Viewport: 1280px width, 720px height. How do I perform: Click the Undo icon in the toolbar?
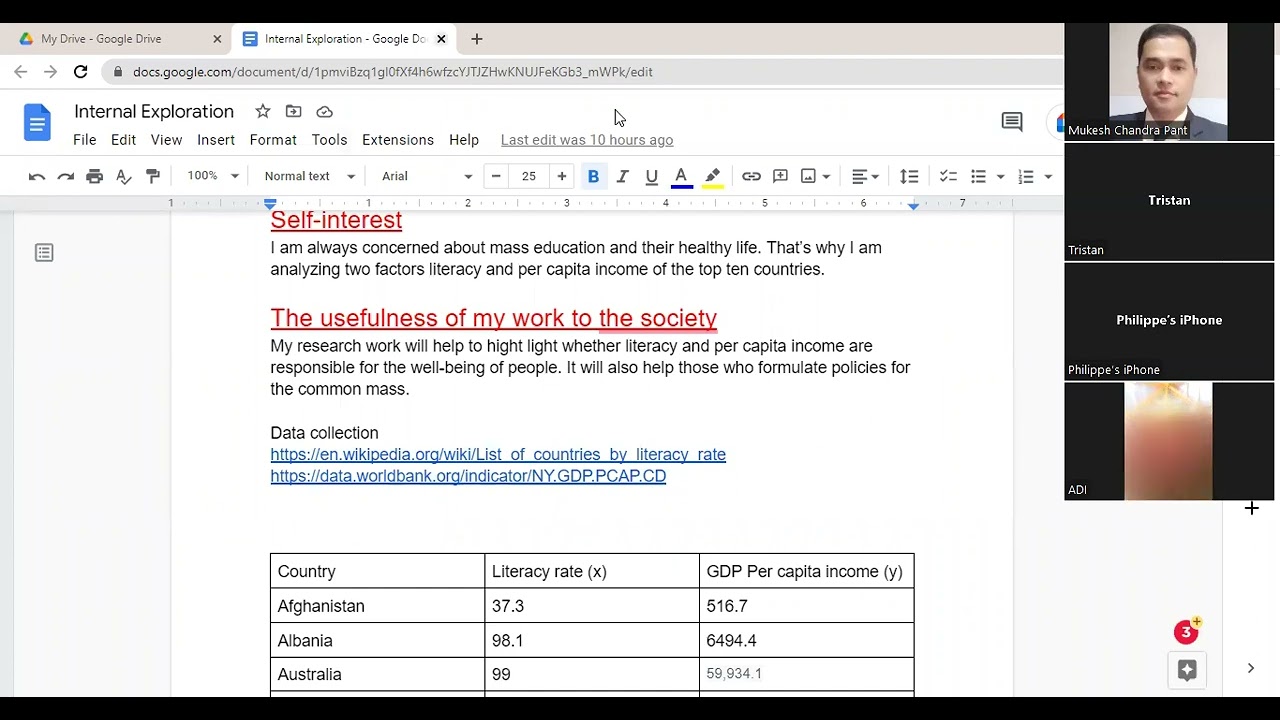click(x=37, y=176)
